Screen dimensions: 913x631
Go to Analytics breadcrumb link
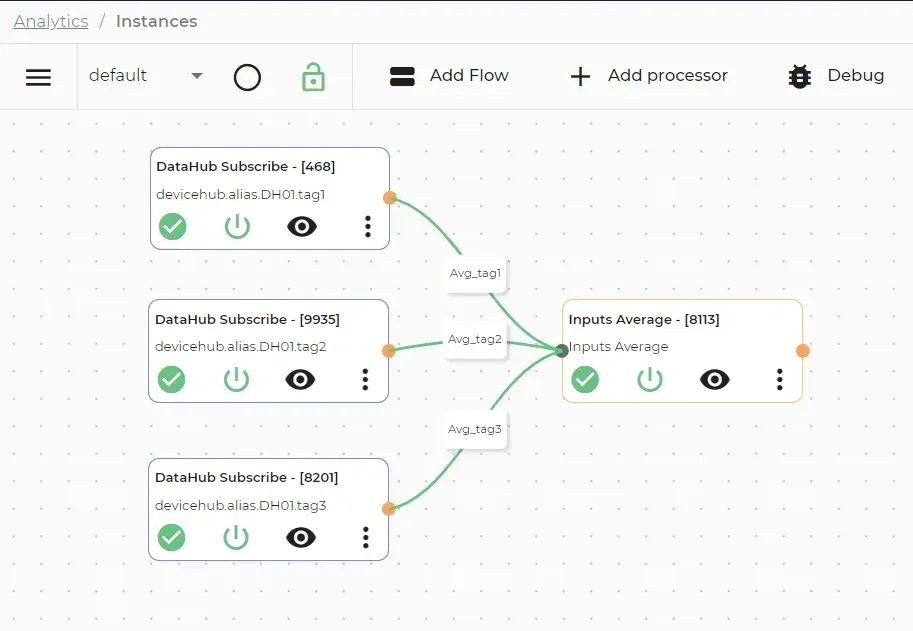coord(51,21)
